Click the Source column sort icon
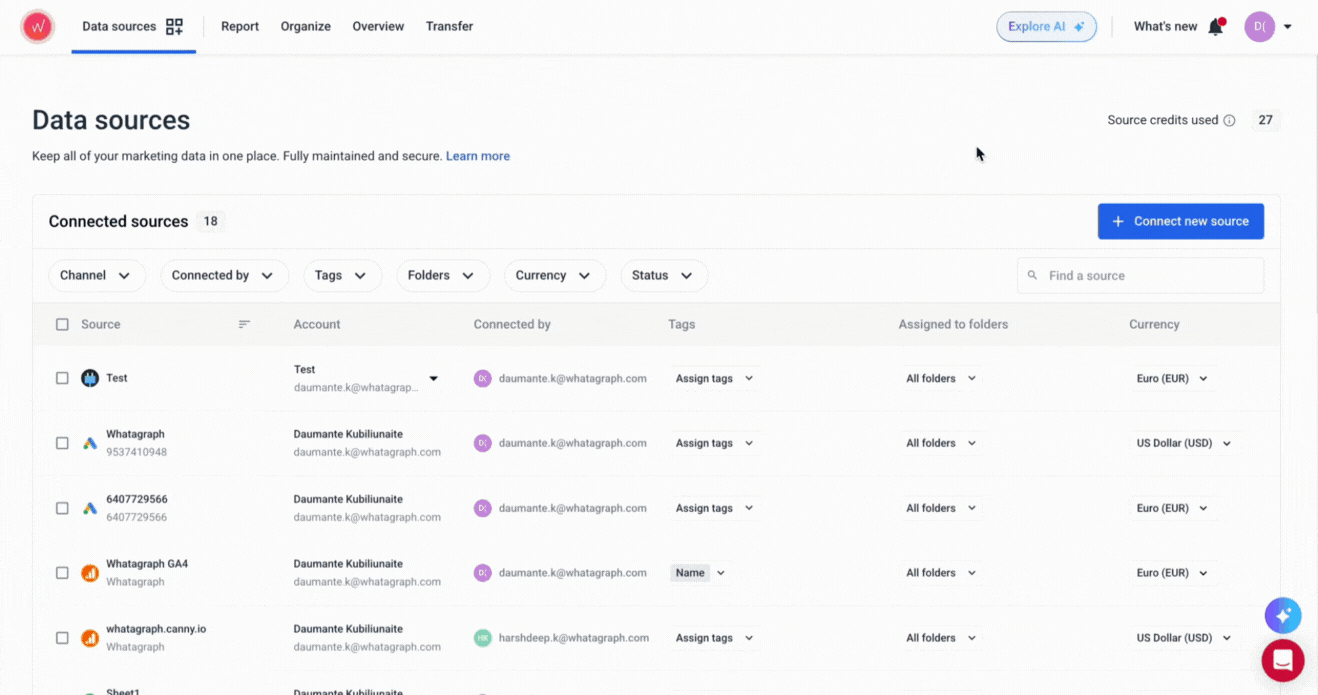1318x695 pixels. [x=244, y=324]
